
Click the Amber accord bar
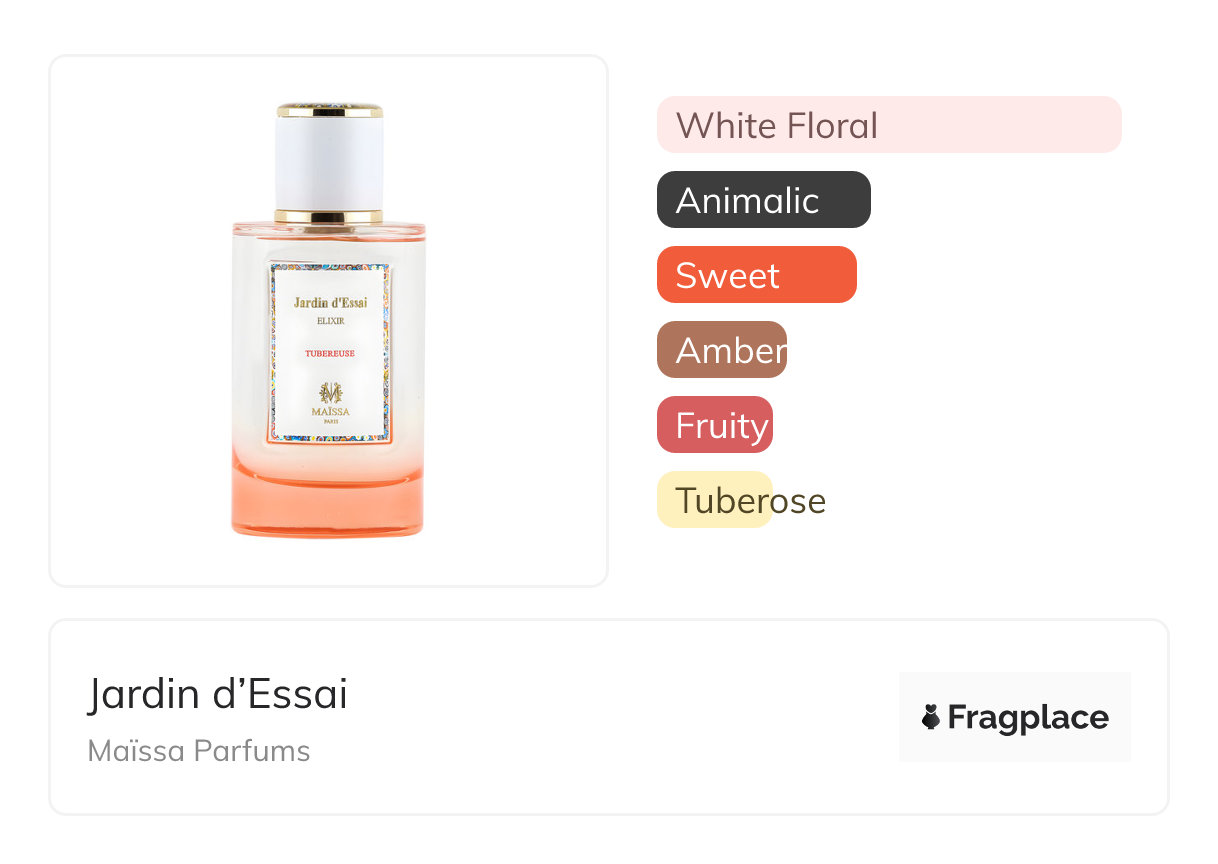click(722, 350)
